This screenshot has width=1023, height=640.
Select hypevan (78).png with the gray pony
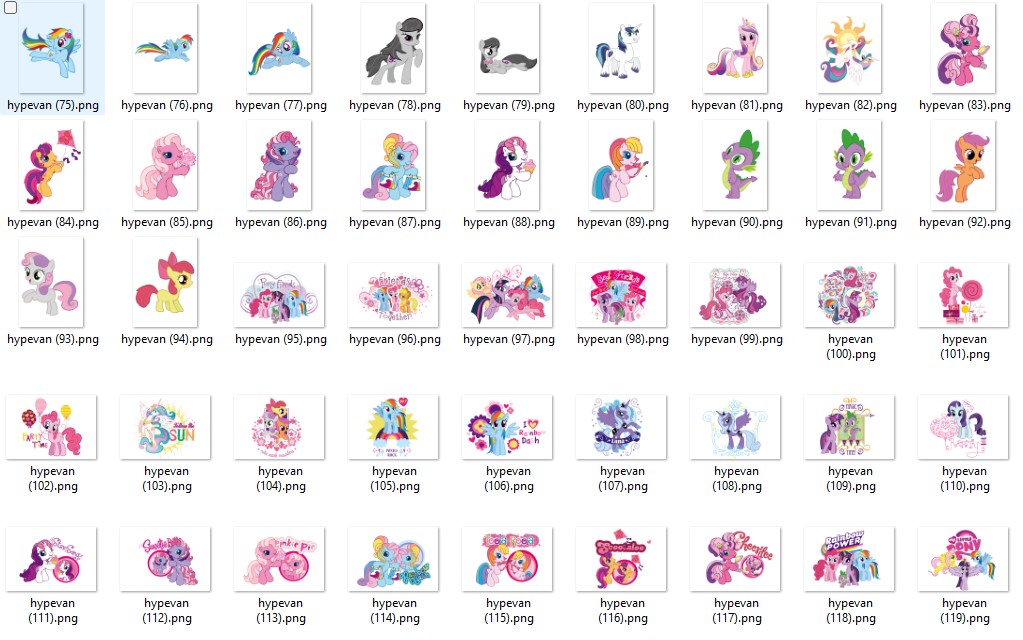393,47
